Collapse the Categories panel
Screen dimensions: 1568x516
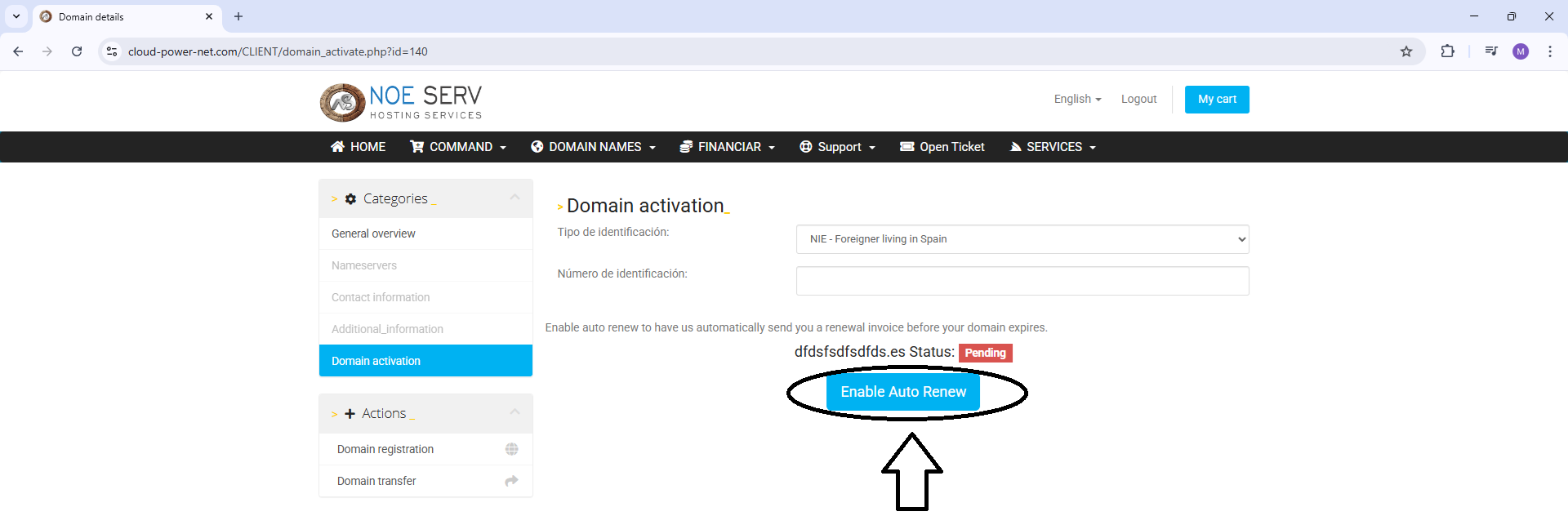click(514, 198)
